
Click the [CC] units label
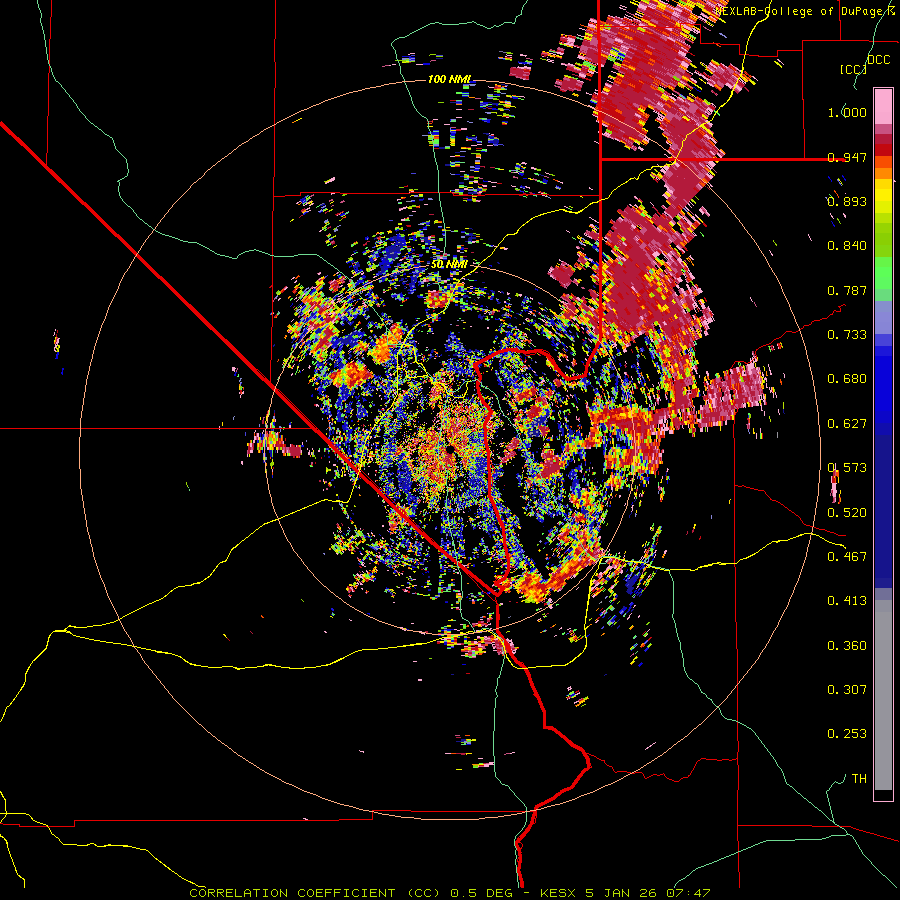click(853, 69)
